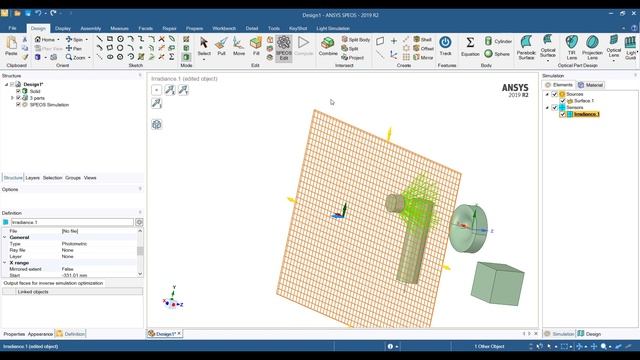This screenshot has width=640, height=360.
Task: Select the Pull tool
Action: tap(221, 46)
